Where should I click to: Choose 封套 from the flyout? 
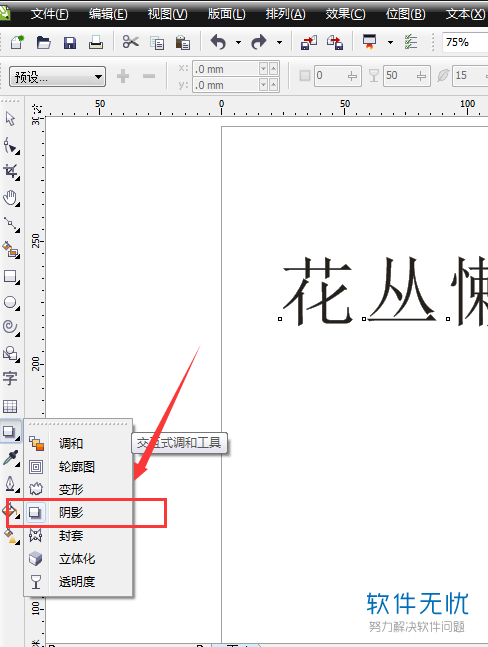pos(78,536)
